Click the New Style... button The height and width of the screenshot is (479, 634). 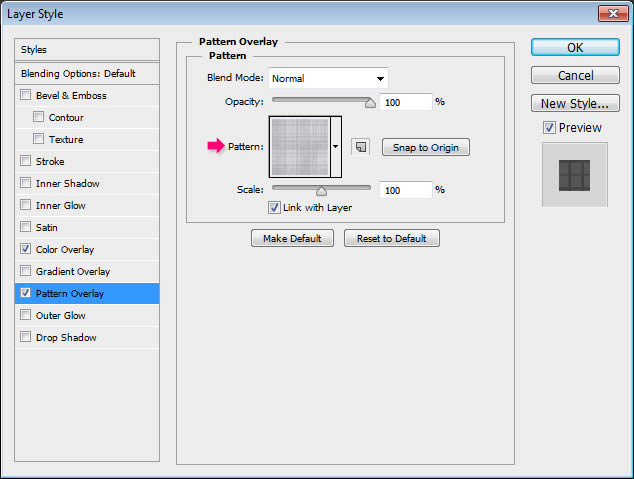tap(575, 103)
